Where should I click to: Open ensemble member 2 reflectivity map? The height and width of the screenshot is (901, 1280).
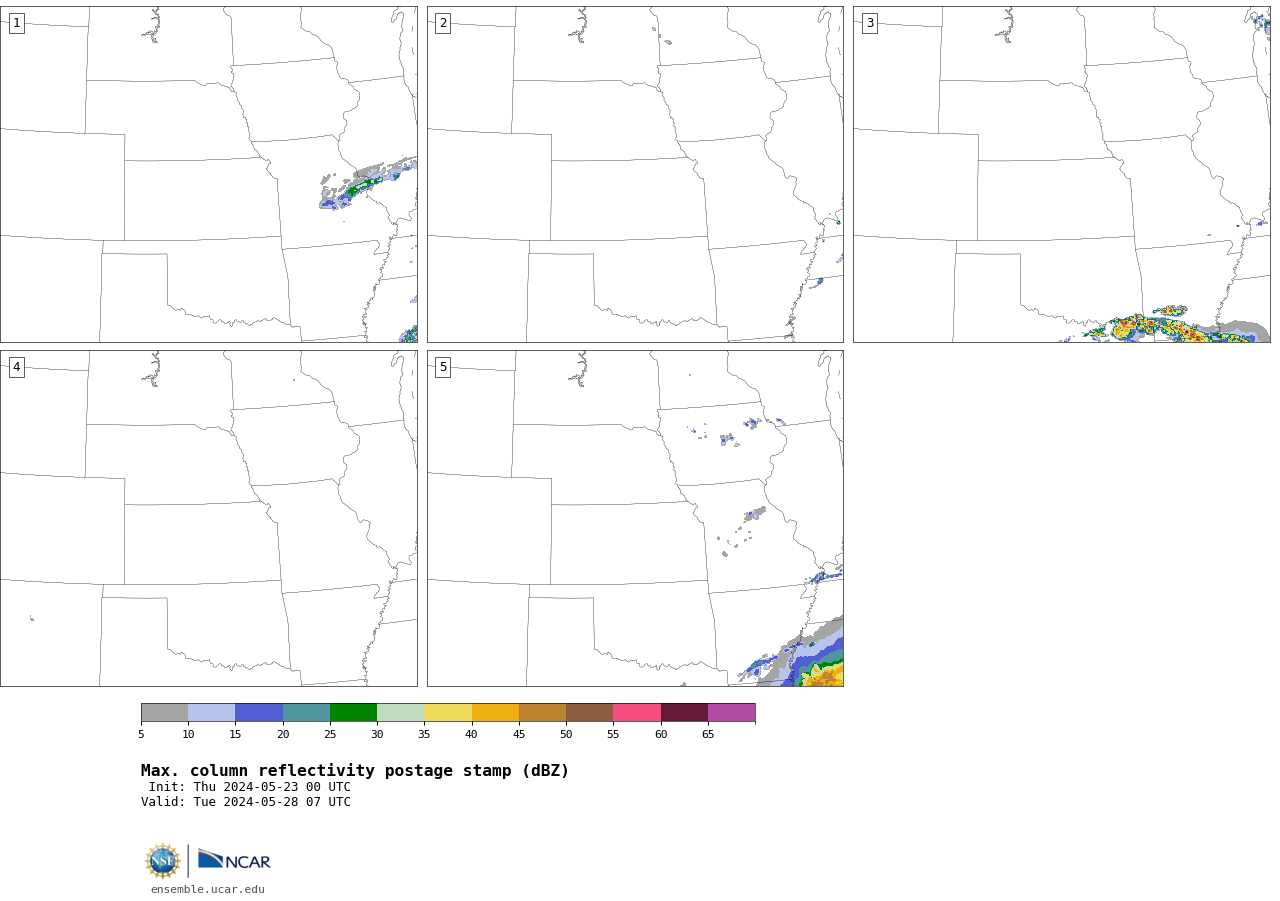[635, 174]
